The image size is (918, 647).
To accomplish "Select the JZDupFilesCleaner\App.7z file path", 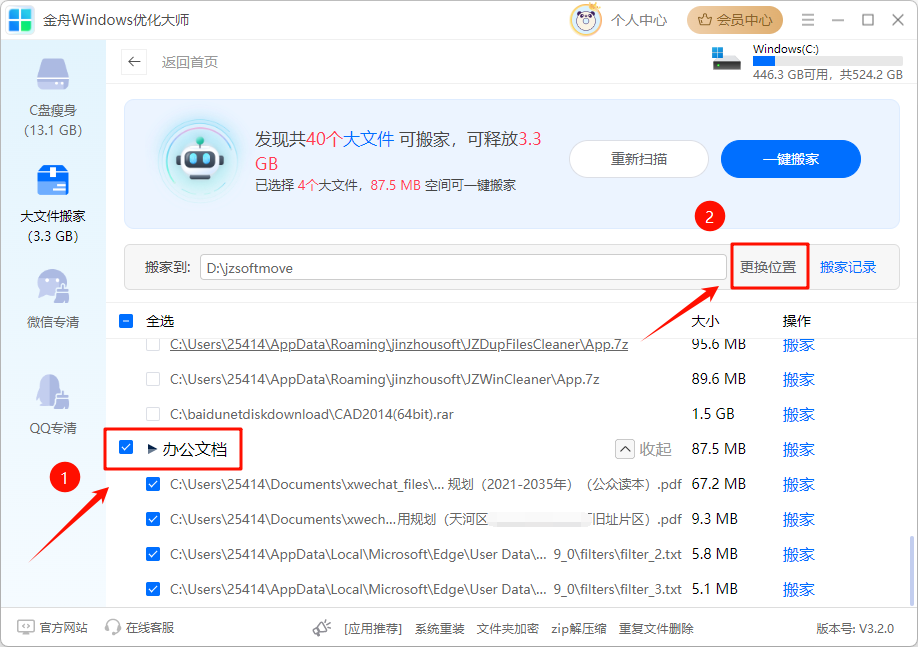I will (399, 345).
